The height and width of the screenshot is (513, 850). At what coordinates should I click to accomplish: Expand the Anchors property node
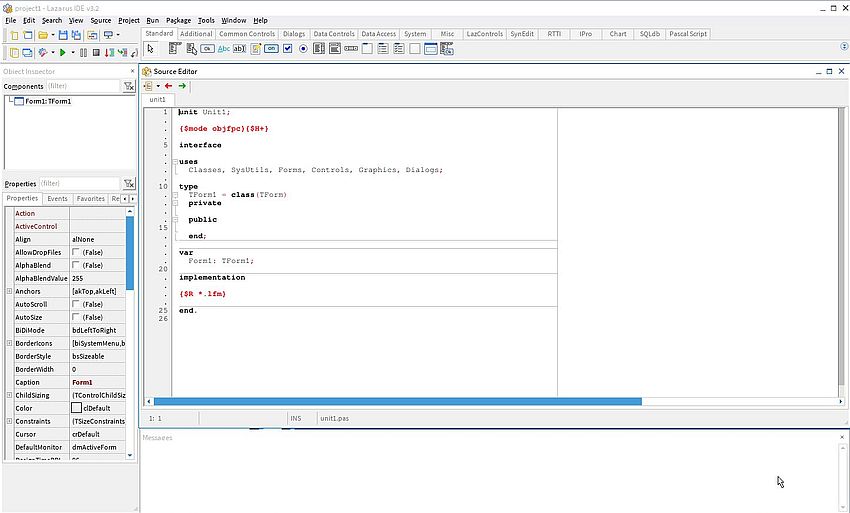(9, 291)
